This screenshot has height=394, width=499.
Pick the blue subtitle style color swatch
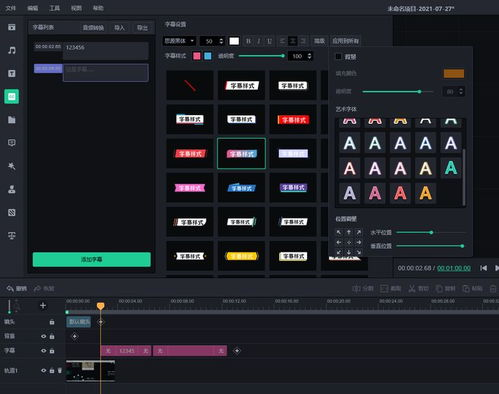pos(208,56)
